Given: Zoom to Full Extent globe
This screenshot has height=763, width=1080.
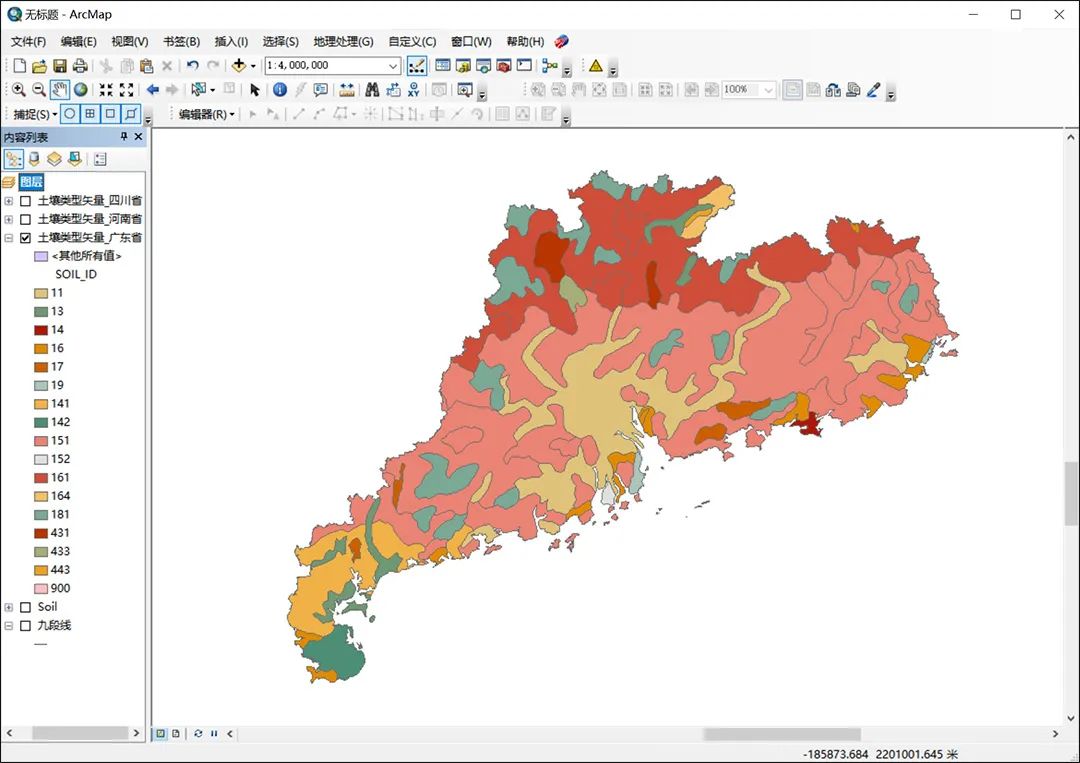Looking at the screenshot, I should tap(81, 90).
